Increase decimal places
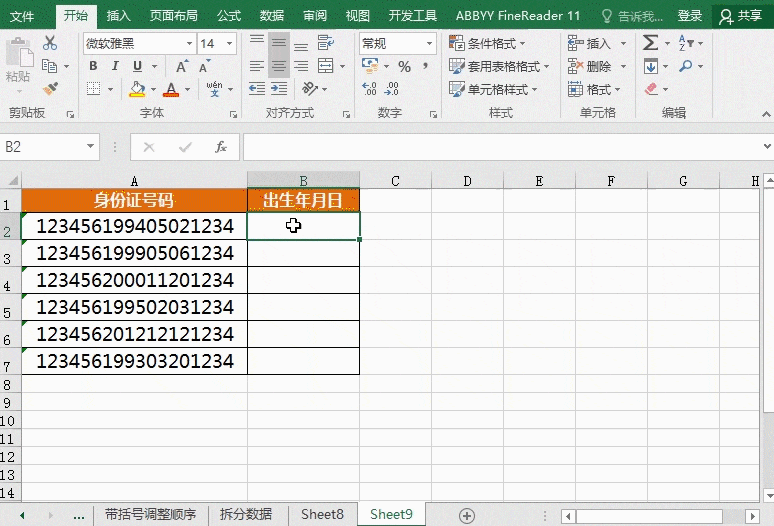 [369, 89]
